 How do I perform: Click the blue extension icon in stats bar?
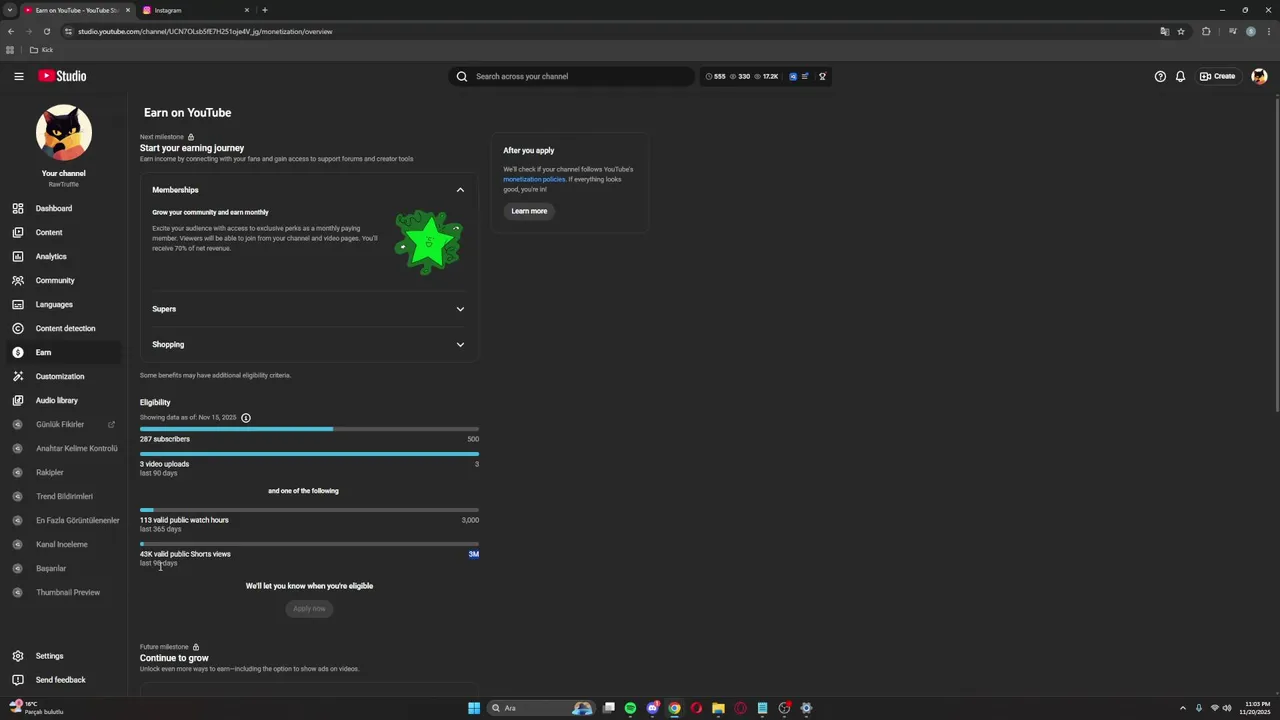click(x=793, y=76)
